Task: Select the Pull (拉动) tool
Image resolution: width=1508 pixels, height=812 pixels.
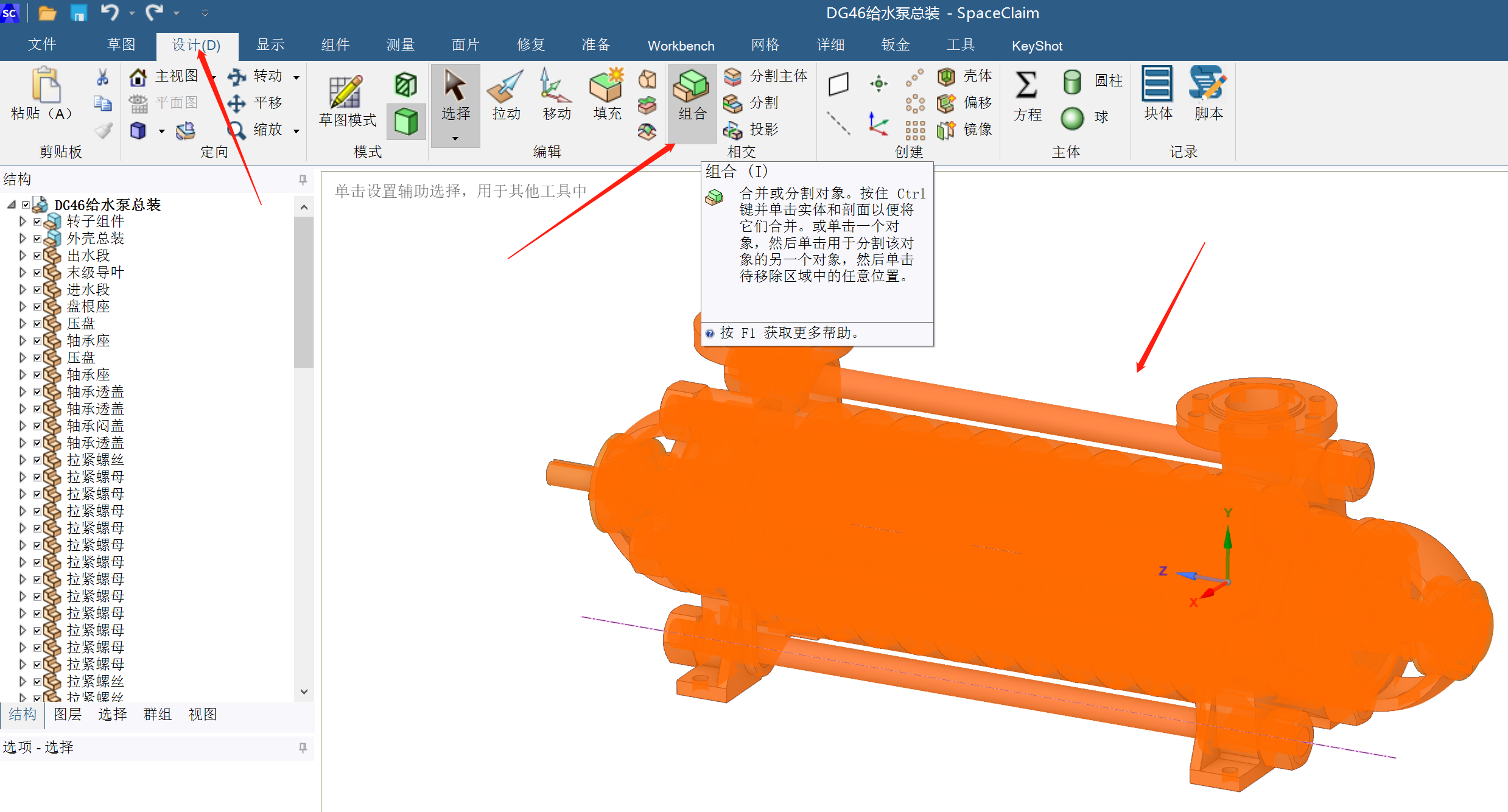Action: click(505, 94)
